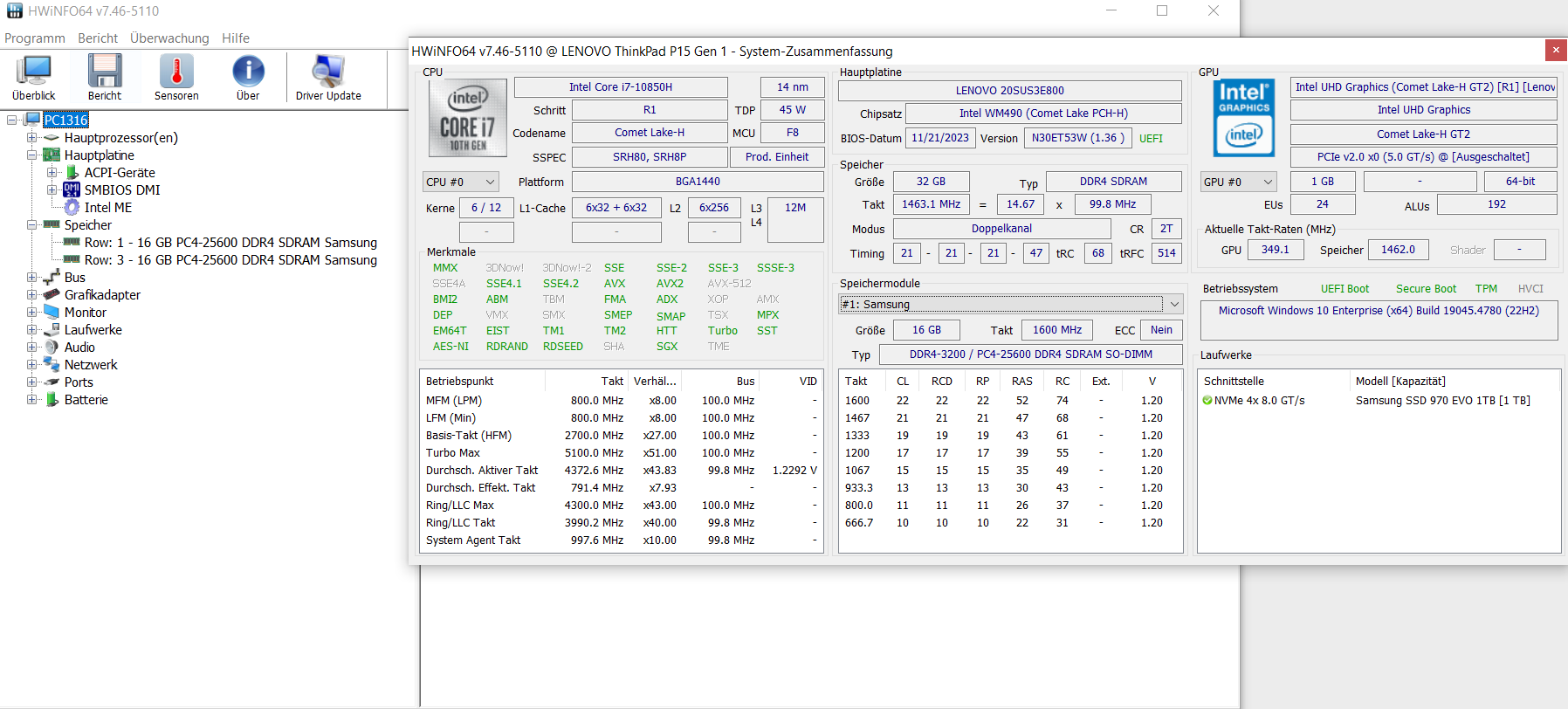Screen dimensions: 1568x709
Task: Click the Microsoft Windows 10 Enterprise text
Action: [1379, 311]
